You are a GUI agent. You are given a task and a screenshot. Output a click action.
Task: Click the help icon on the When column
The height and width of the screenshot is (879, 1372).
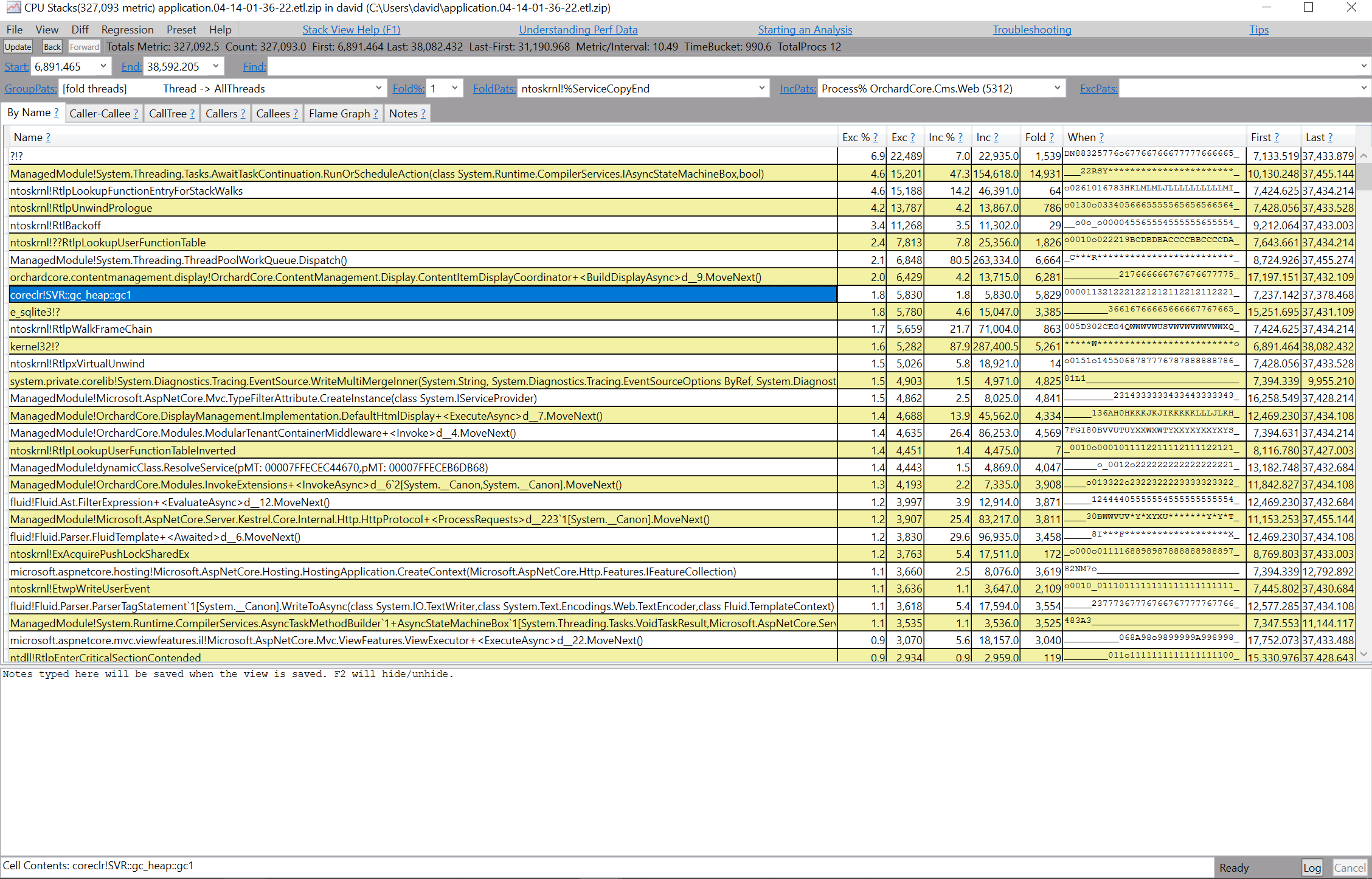1101,138
